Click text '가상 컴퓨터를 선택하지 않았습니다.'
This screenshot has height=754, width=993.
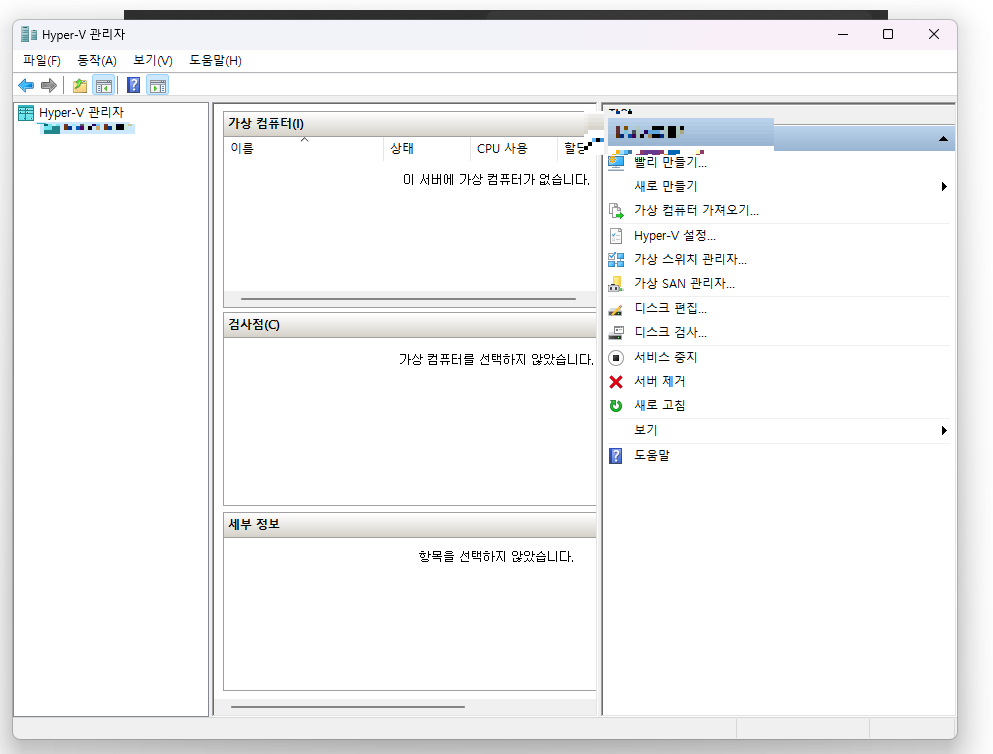pos(496,360)
